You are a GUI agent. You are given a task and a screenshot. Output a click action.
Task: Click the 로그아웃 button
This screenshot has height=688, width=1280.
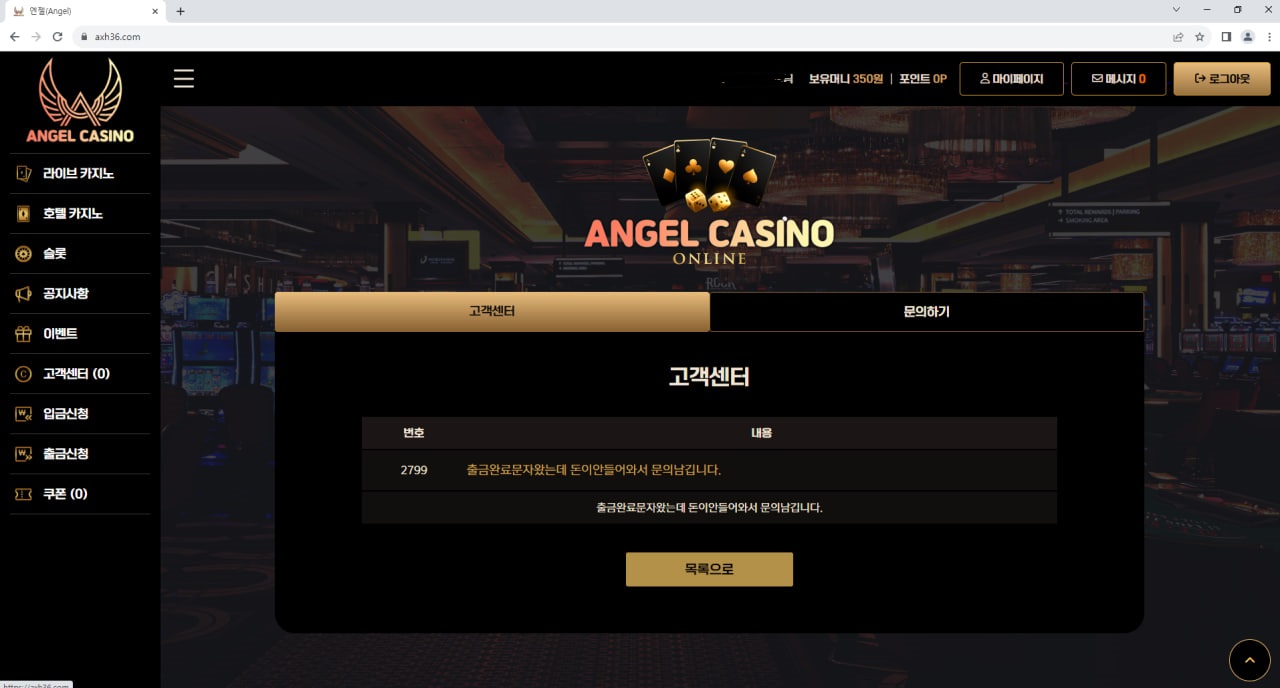[1222, 79]
